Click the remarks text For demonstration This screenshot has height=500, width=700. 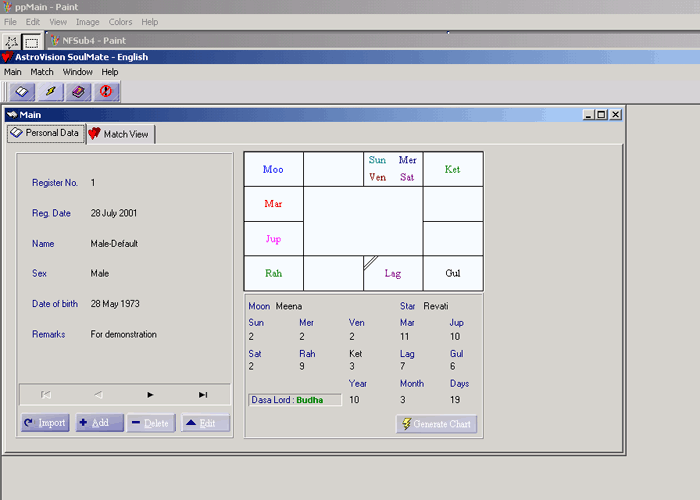click(124, 334)
